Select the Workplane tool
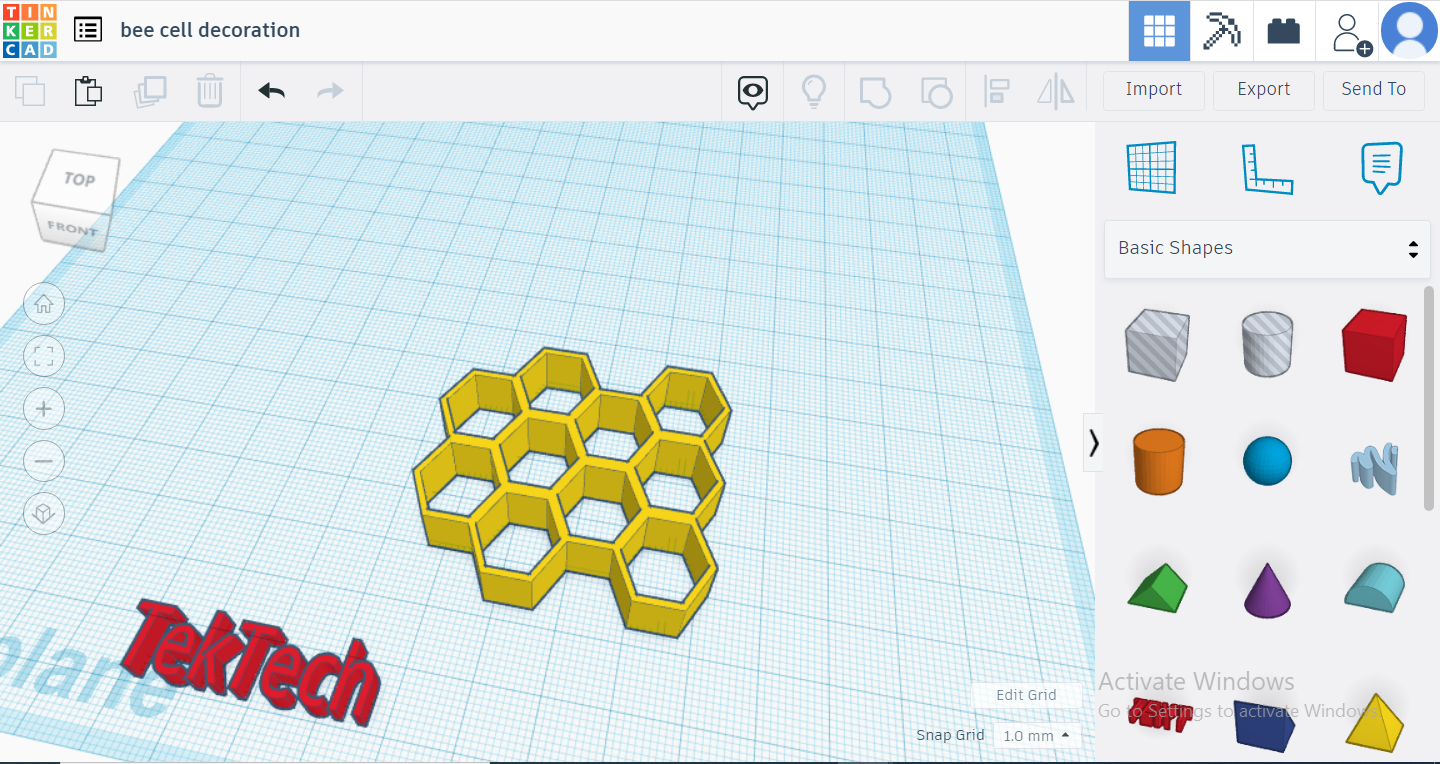Screen dimensions: 1440x764 pos(1151,167)
